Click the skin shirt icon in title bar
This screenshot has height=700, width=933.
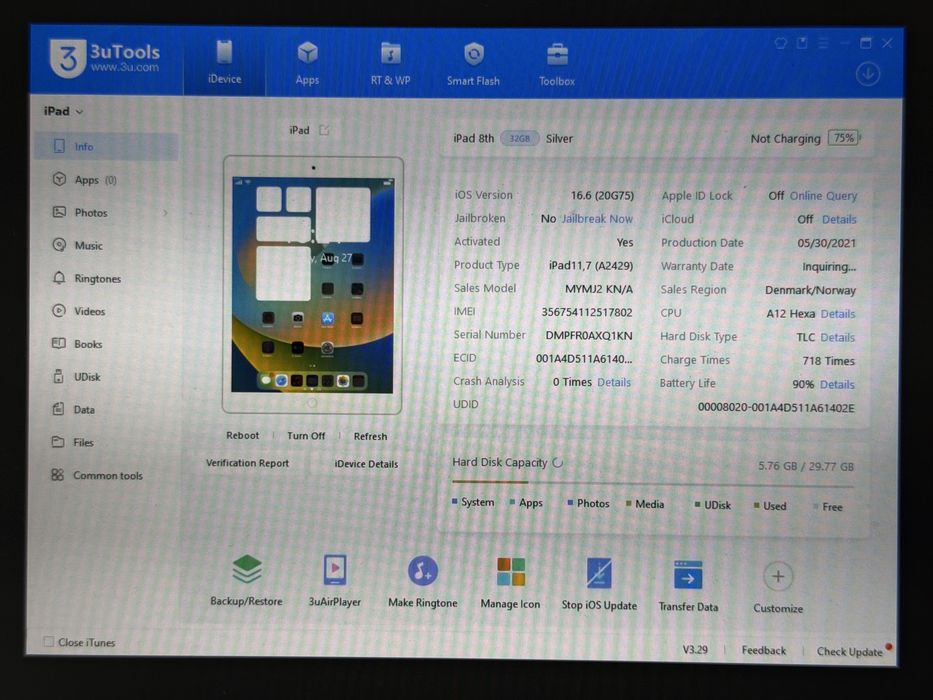(x=781, y=43)
